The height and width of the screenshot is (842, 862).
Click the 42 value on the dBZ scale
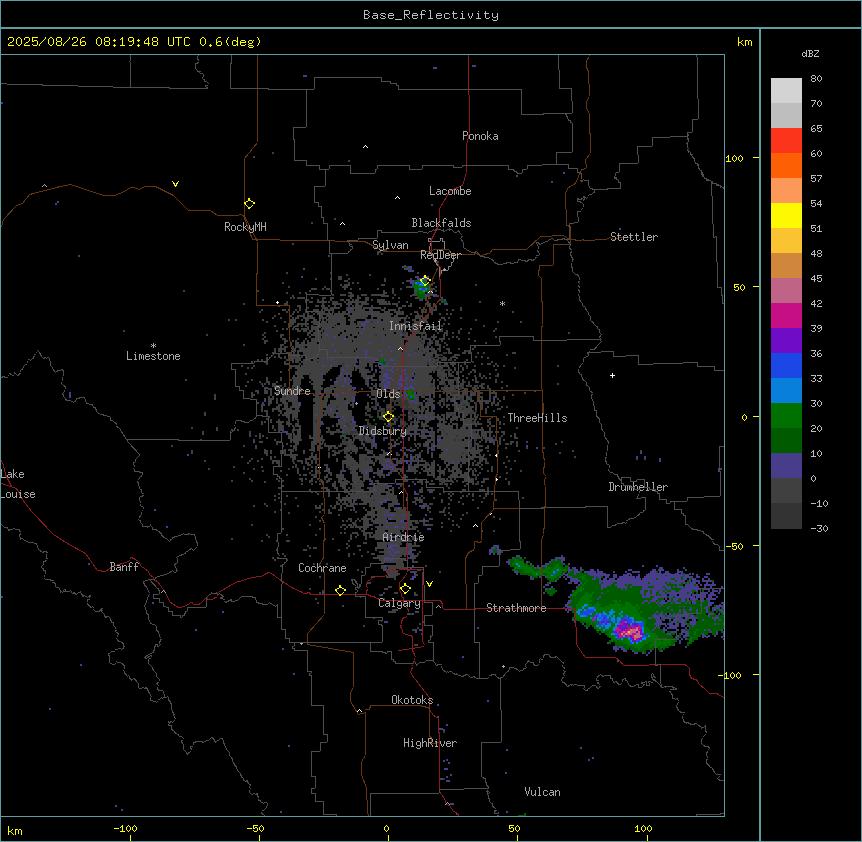click(816, 303)
